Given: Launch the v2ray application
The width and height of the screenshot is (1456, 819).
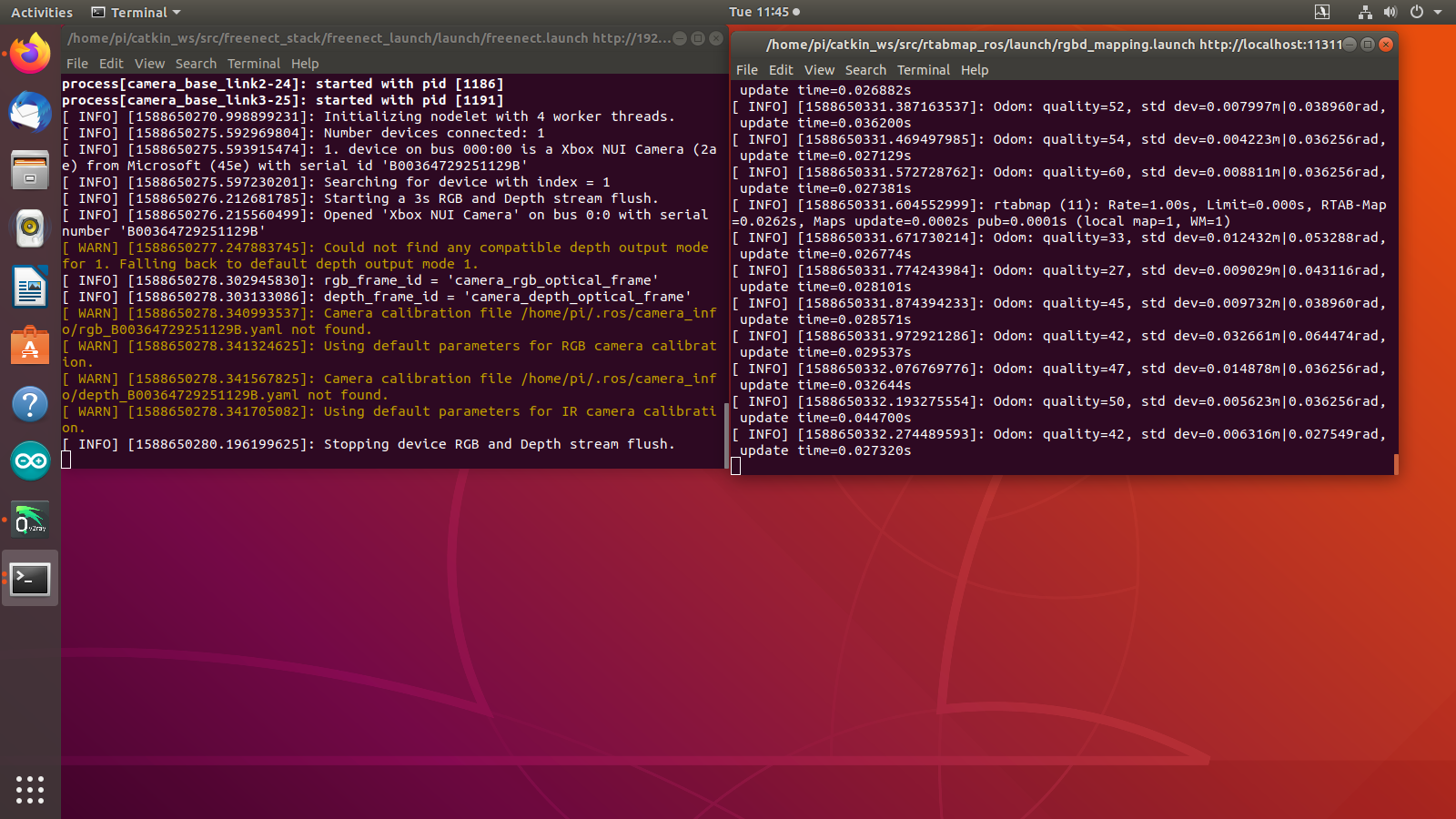Looking at the screenshot, I should [x=30, y=520].
